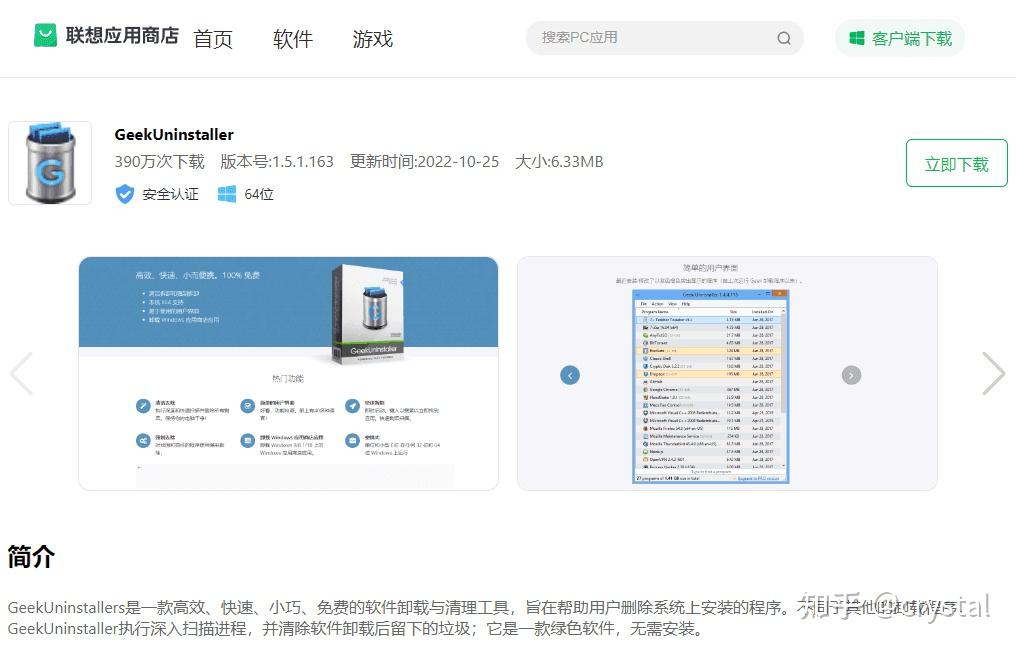This screenshot has width=1016, height=652.
Task: Show previous screenshot with left carousel arrow
Action: (x=21, y=373)
